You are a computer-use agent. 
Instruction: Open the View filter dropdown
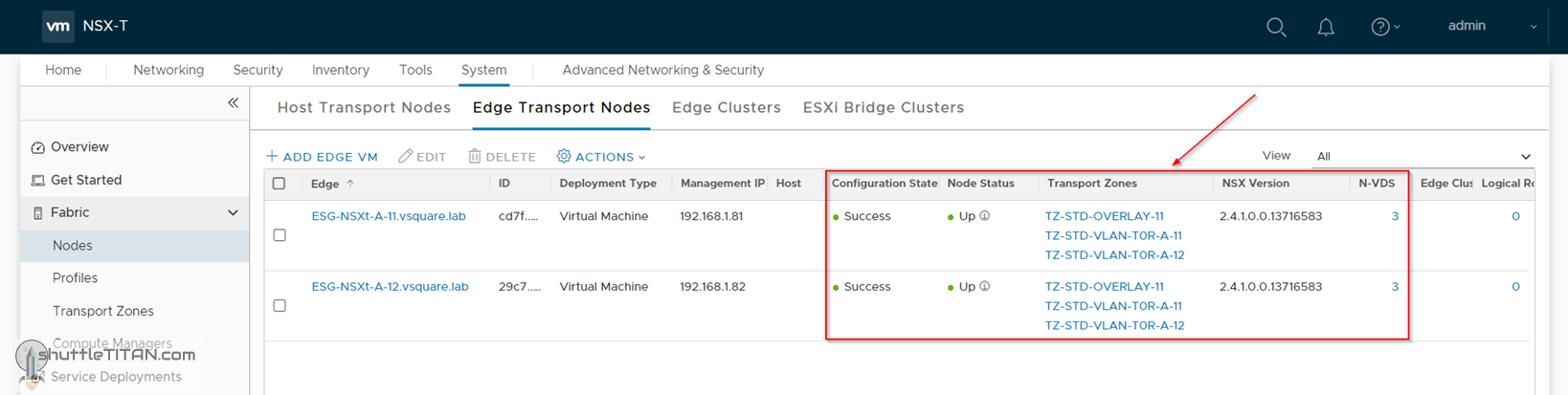(1423, 156)
